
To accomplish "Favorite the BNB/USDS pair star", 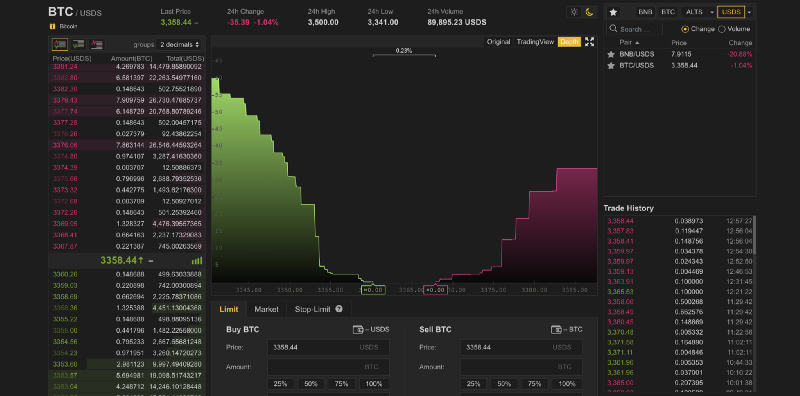I will 611,54.
